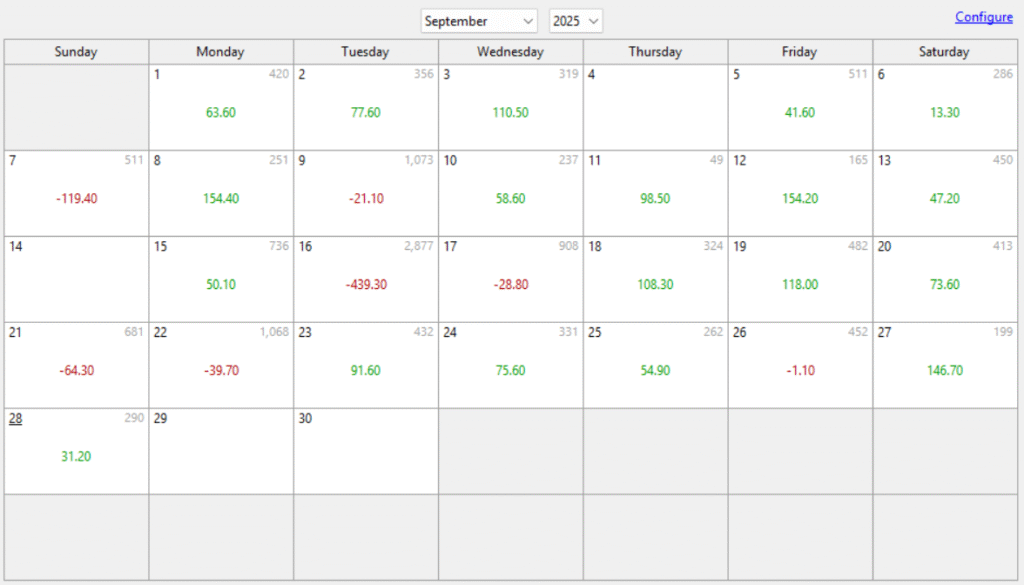Click the -119.40 loss on September 7
Viewport: 1024px width, 585px height.
click(x=76, y=199)
